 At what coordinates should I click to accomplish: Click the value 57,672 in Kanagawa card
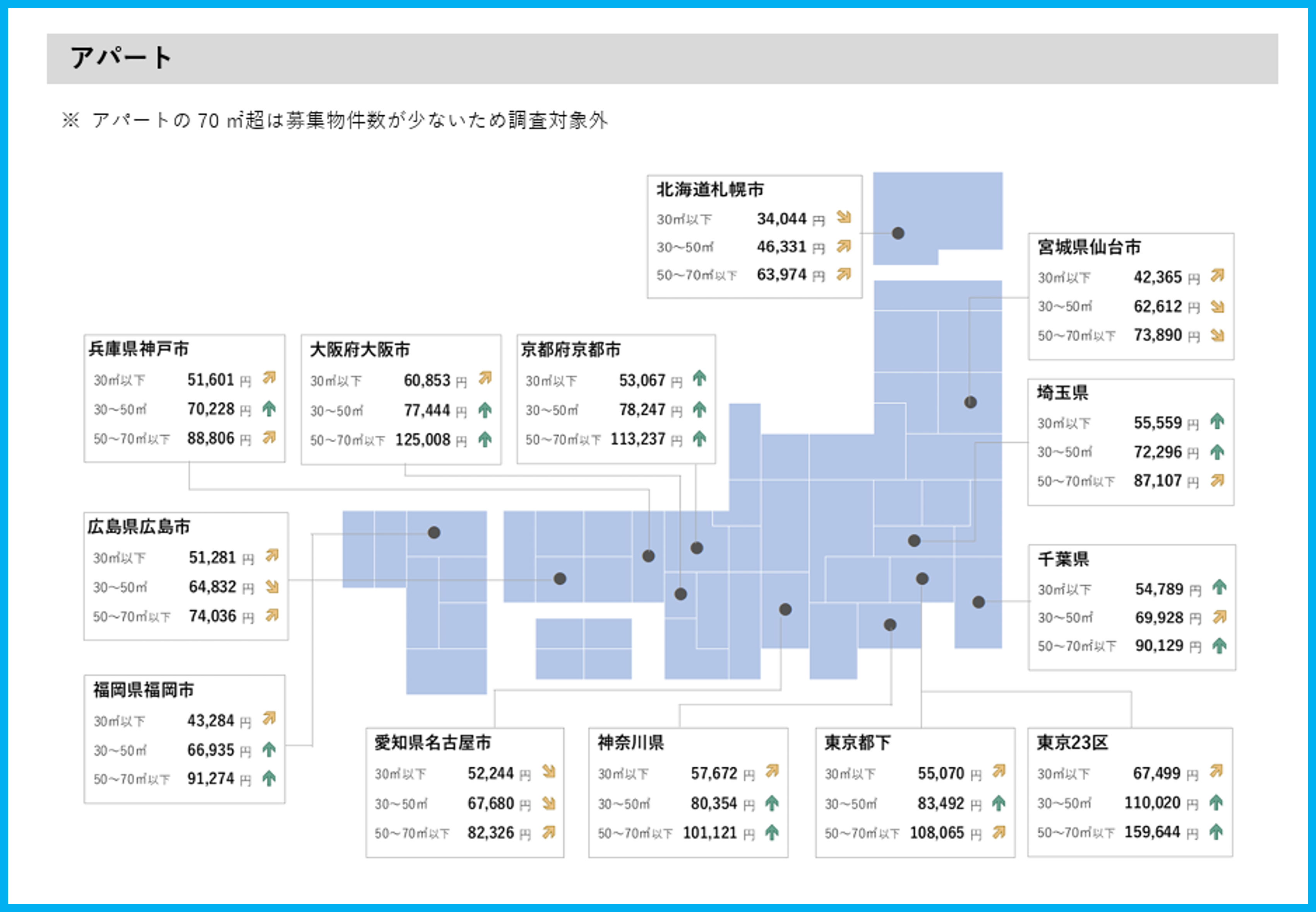pos(714,773)
